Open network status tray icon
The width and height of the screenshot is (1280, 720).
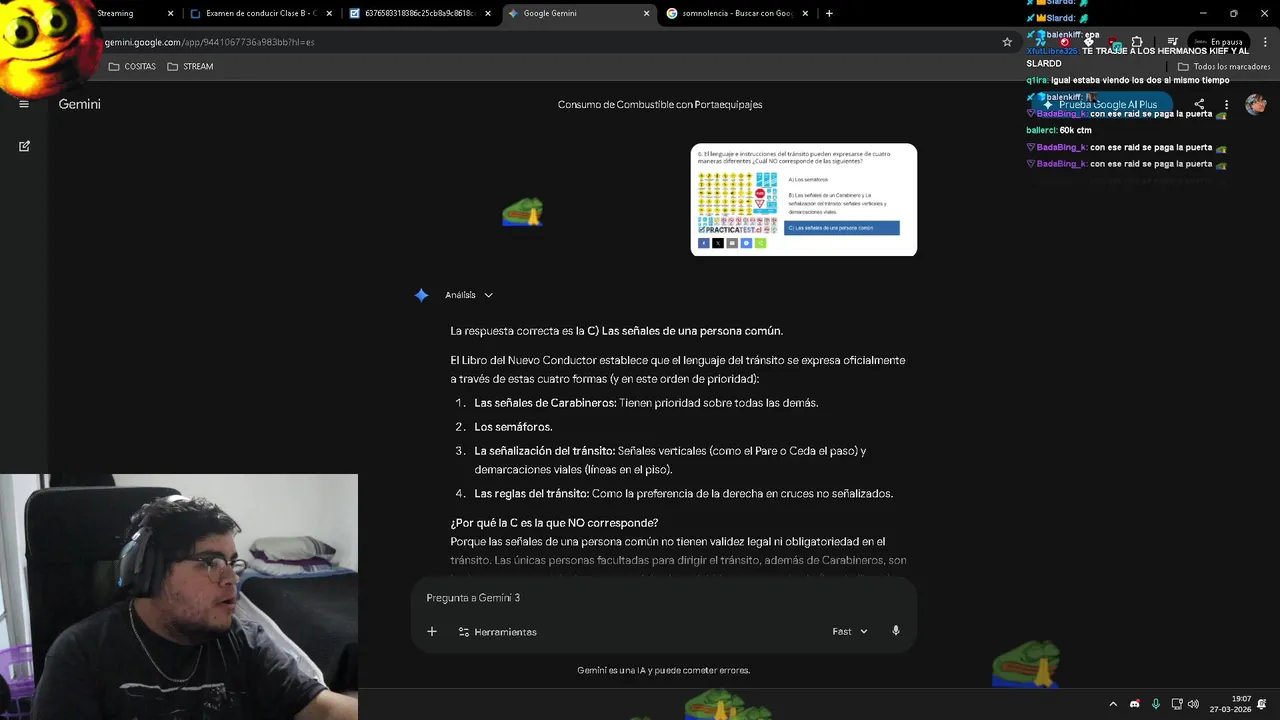click(x=1176, y=704)
